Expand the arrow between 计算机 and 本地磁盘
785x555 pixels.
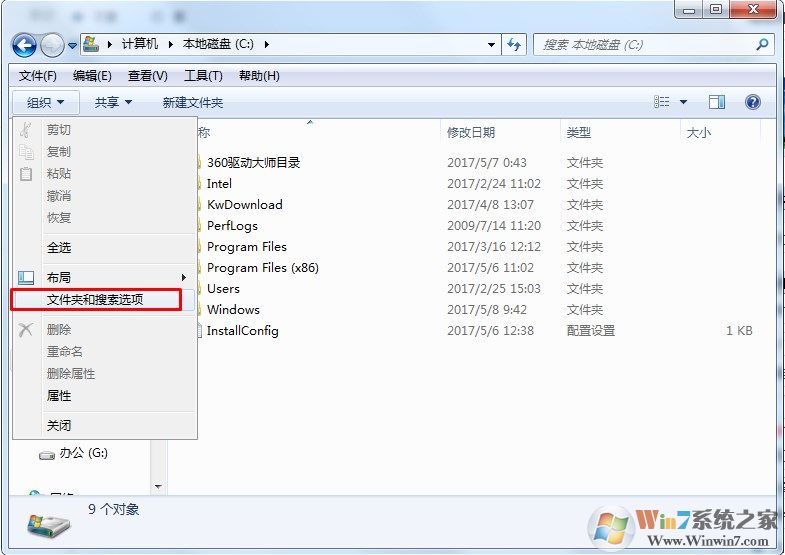click(x=170, y=45)
